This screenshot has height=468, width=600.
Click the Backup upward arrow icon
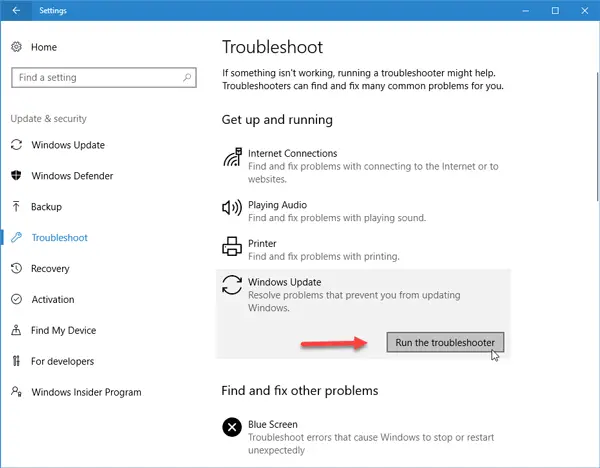click(16, 206)
